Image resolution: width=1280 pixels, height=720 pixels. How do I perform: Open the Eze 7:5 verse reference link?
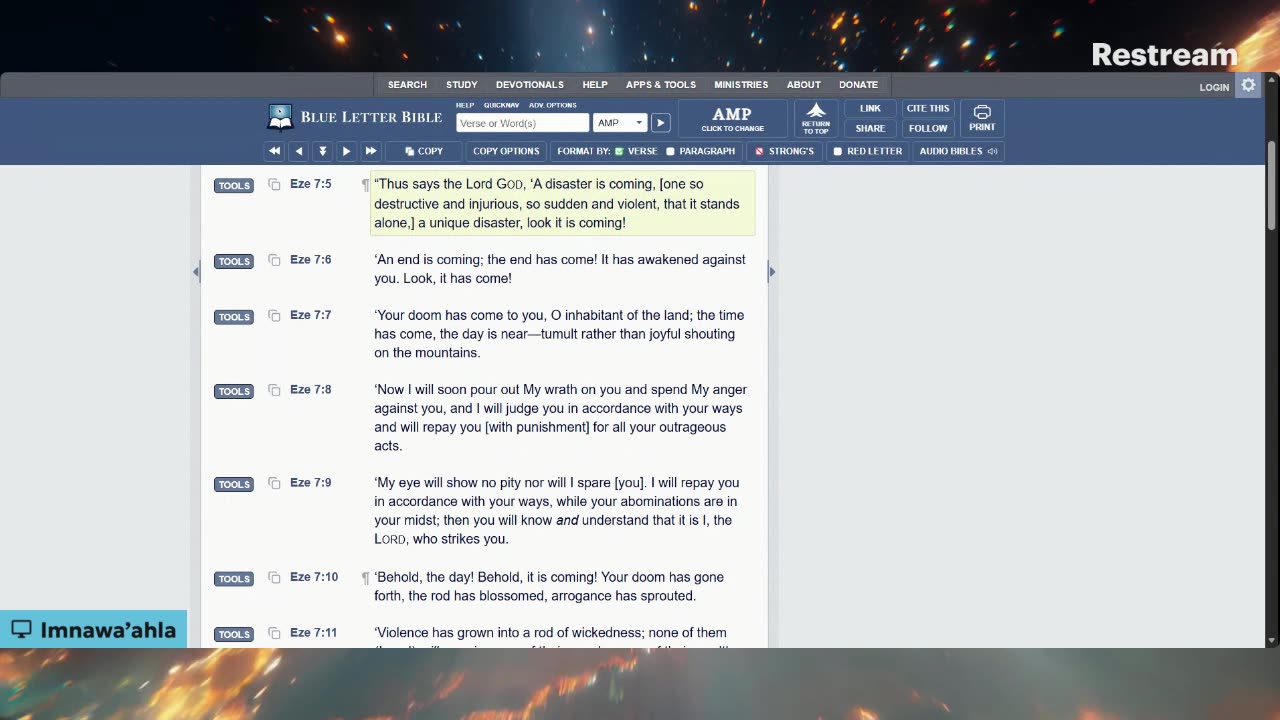tap(310, 184)
